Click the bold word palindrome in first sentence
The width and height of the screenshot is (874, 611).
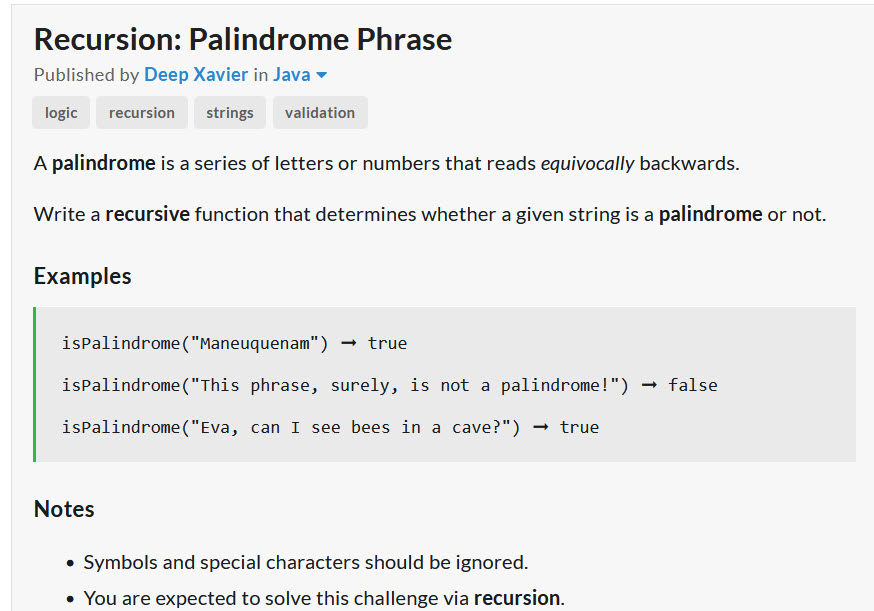pyautogui.click(x=104, y=163)
